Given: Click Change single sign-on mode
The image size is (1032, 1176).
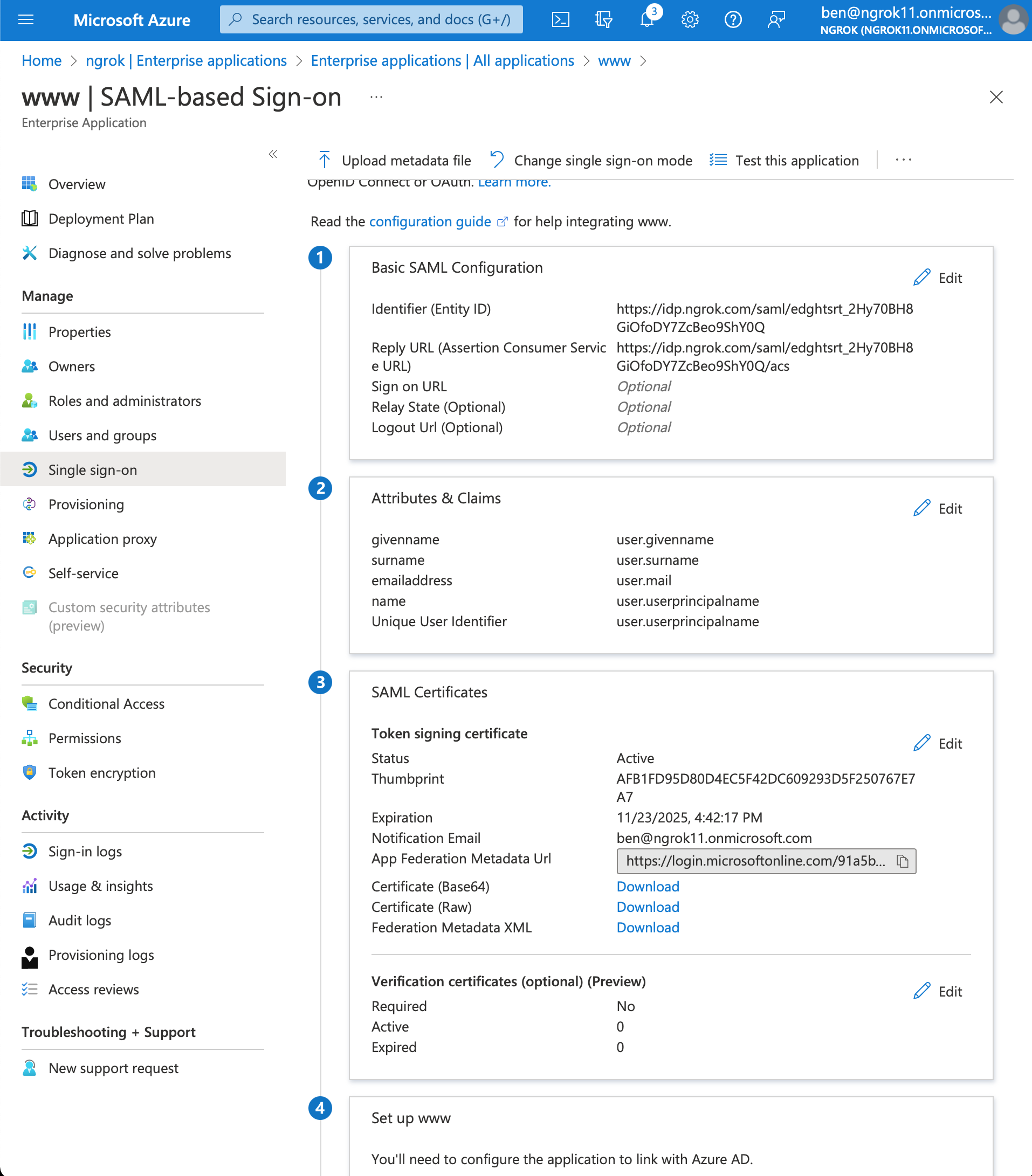Looking at the screenshot, I should pos(591,161).
